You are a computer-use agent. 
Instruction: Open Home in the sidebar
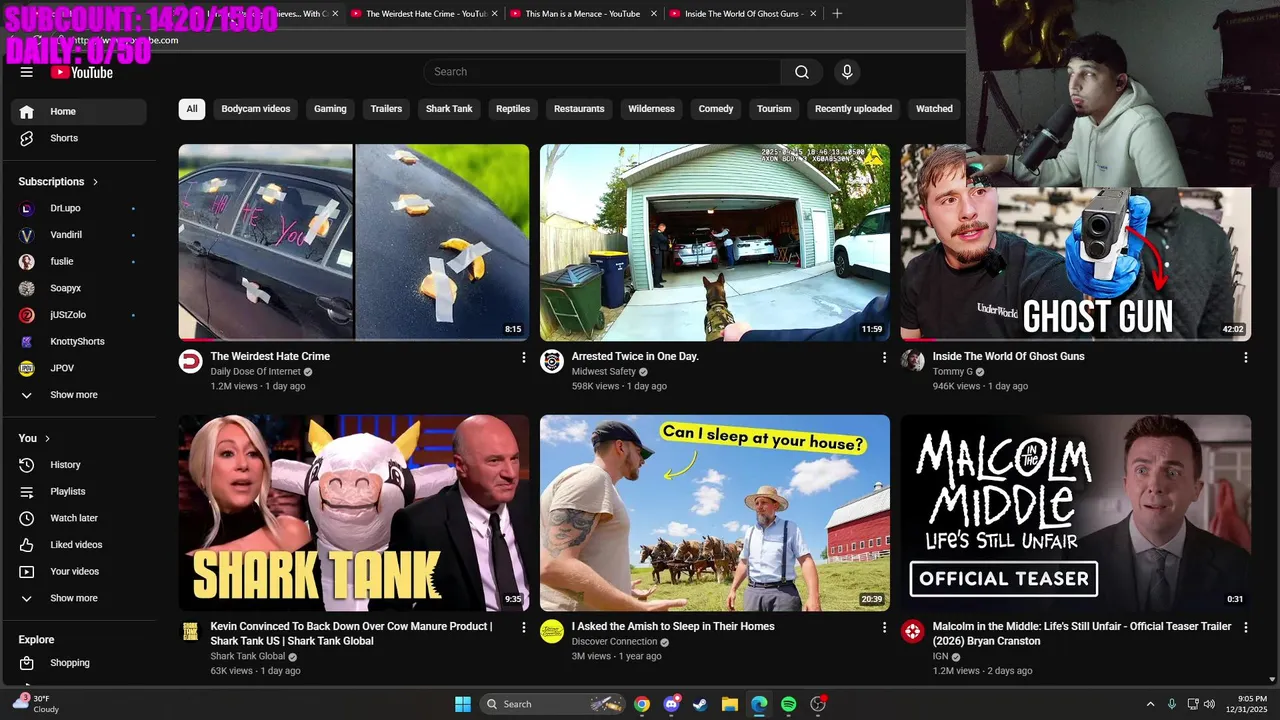pyautogui.click(x=79, y=112)
